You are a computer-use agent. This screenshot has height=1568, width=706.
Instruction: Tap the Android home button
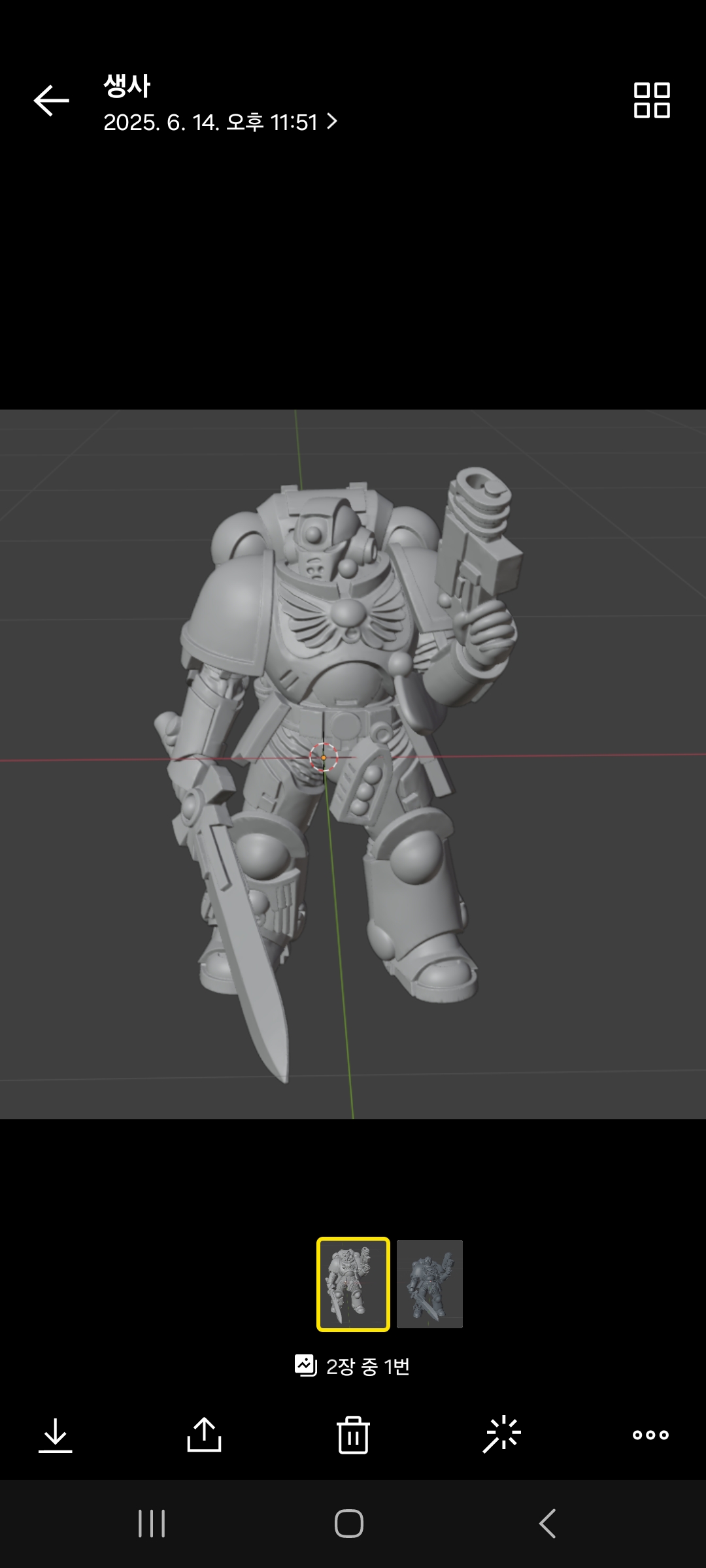point(349,1524)
